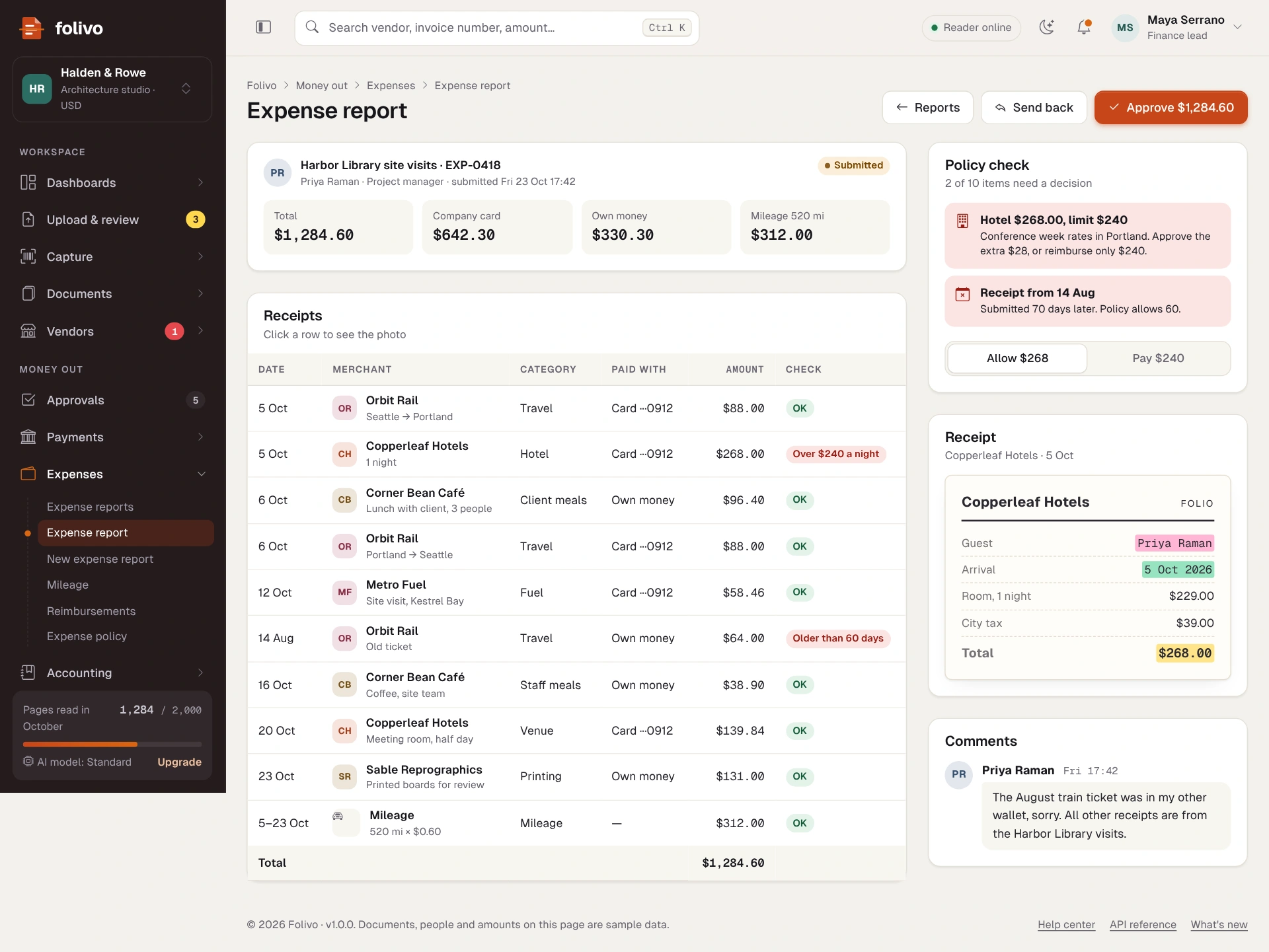Open the Copperleaf Hotels folio receipt thumbnail
This screenshot has height=952, width=1269.
1087,577
